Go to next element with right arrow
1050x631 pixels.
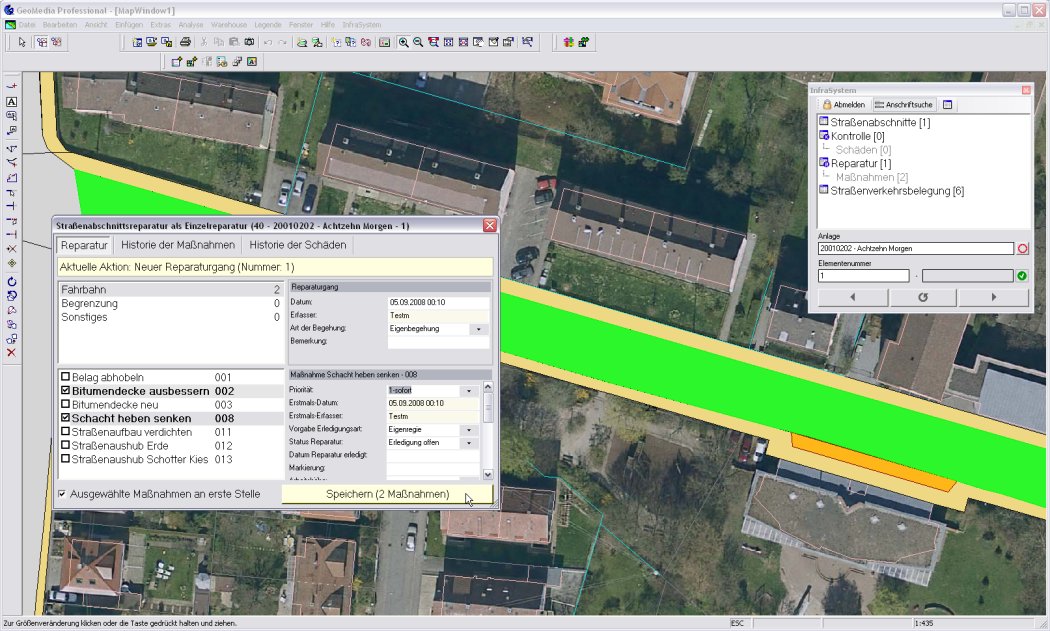[993, 297]
